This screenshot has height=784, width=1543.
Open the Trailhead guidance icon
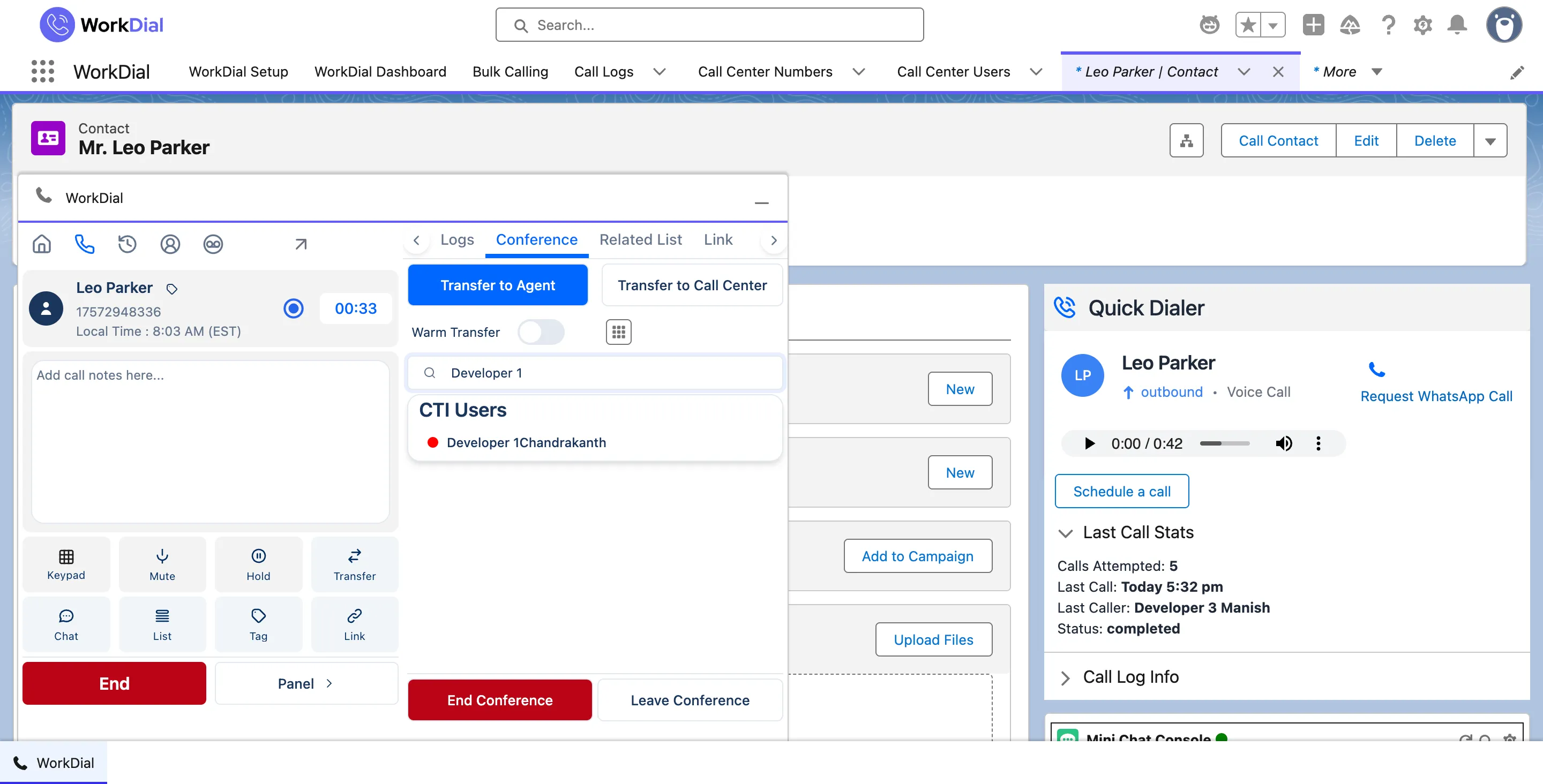[x=1350, y=25]
